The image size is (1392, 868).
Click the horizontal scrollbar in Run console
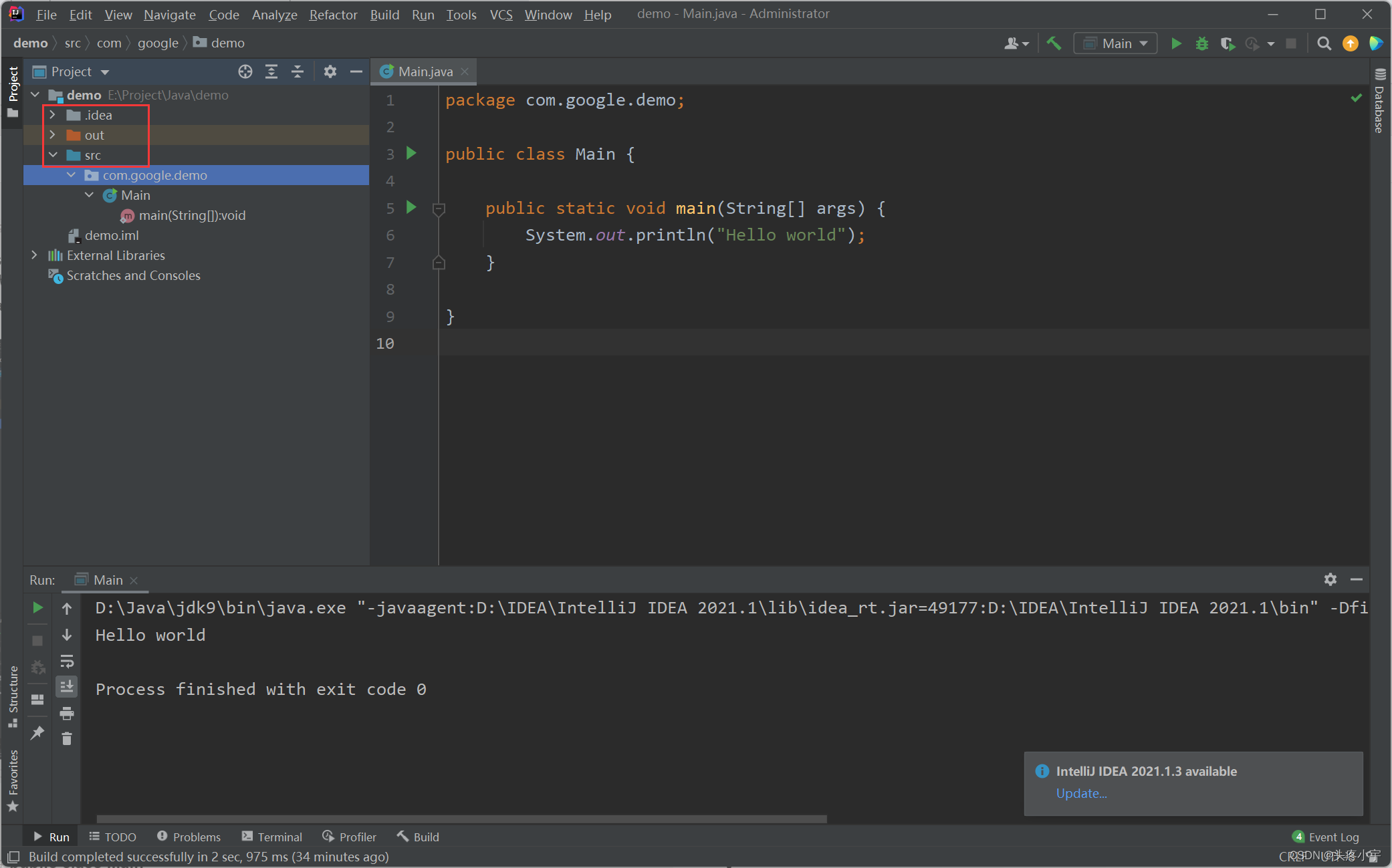[461, 819]
